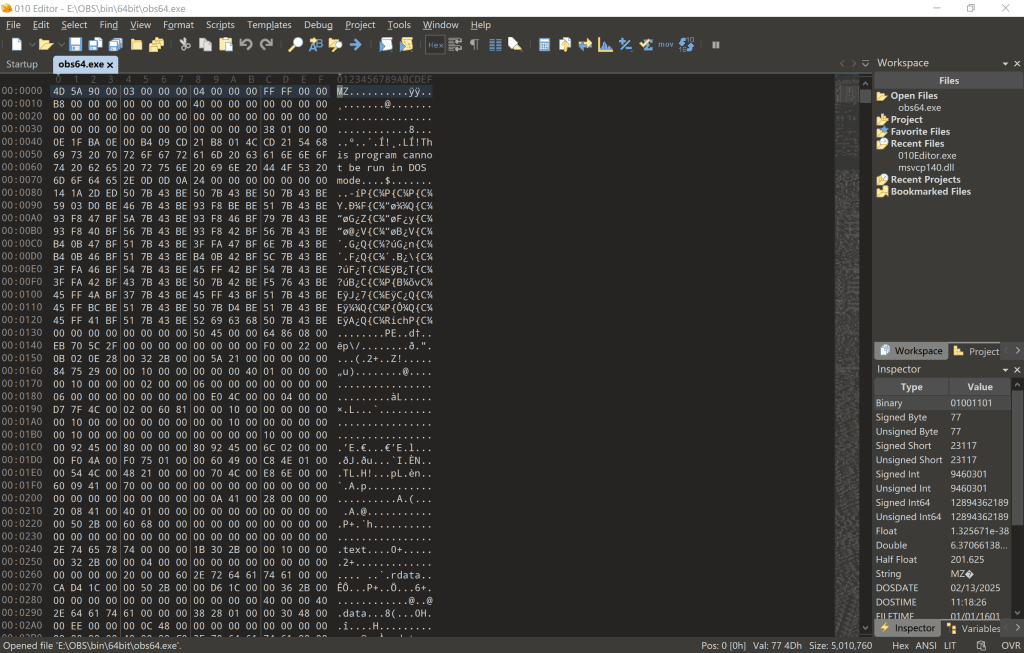Toggle whitespace display with the pilcrow icon
1024x653 pixels.
pyautogui.click(x=475, y=44)
